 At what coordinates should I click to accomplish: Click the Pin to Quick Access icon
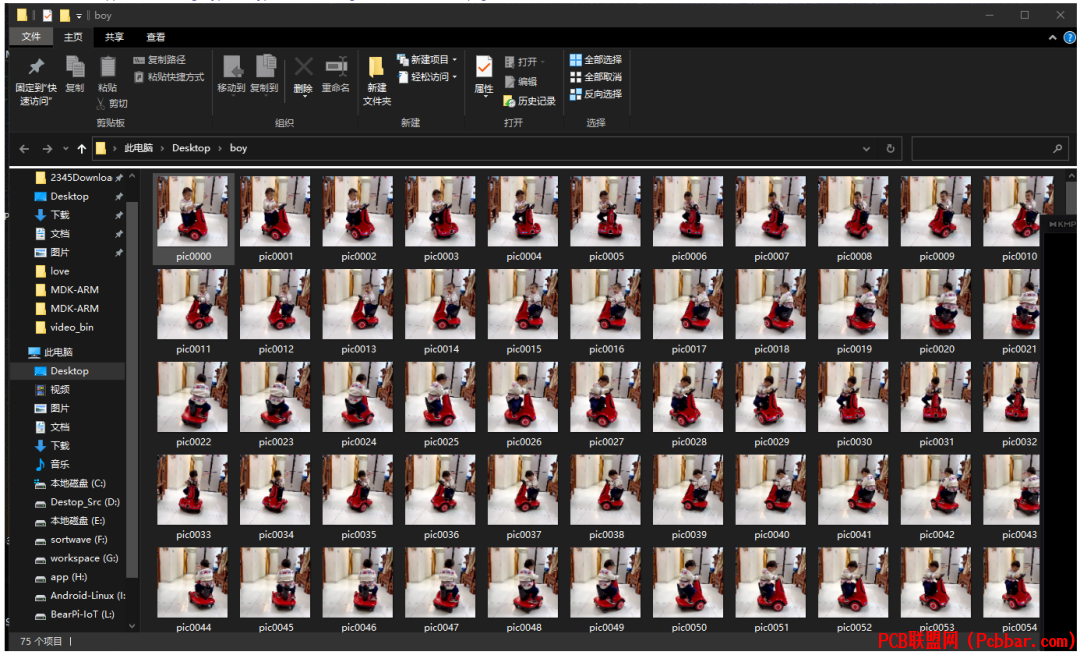[36, 67]
